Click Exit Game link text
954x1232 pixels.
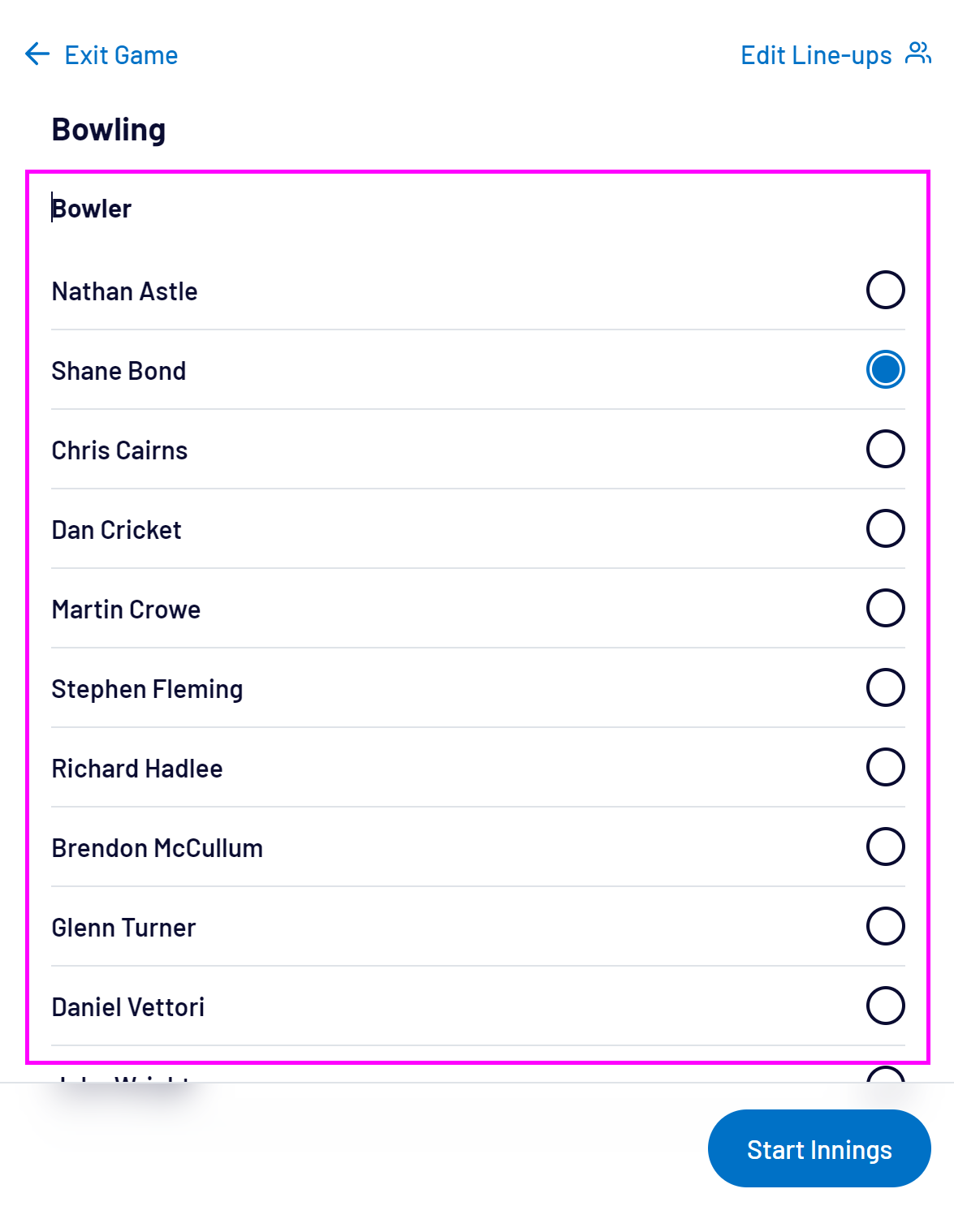click(x=121, y=55)
